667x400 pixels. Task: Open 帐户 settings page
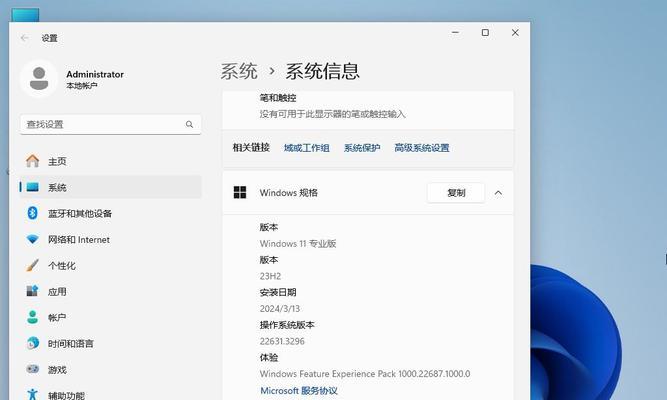[x=111, y=317]
